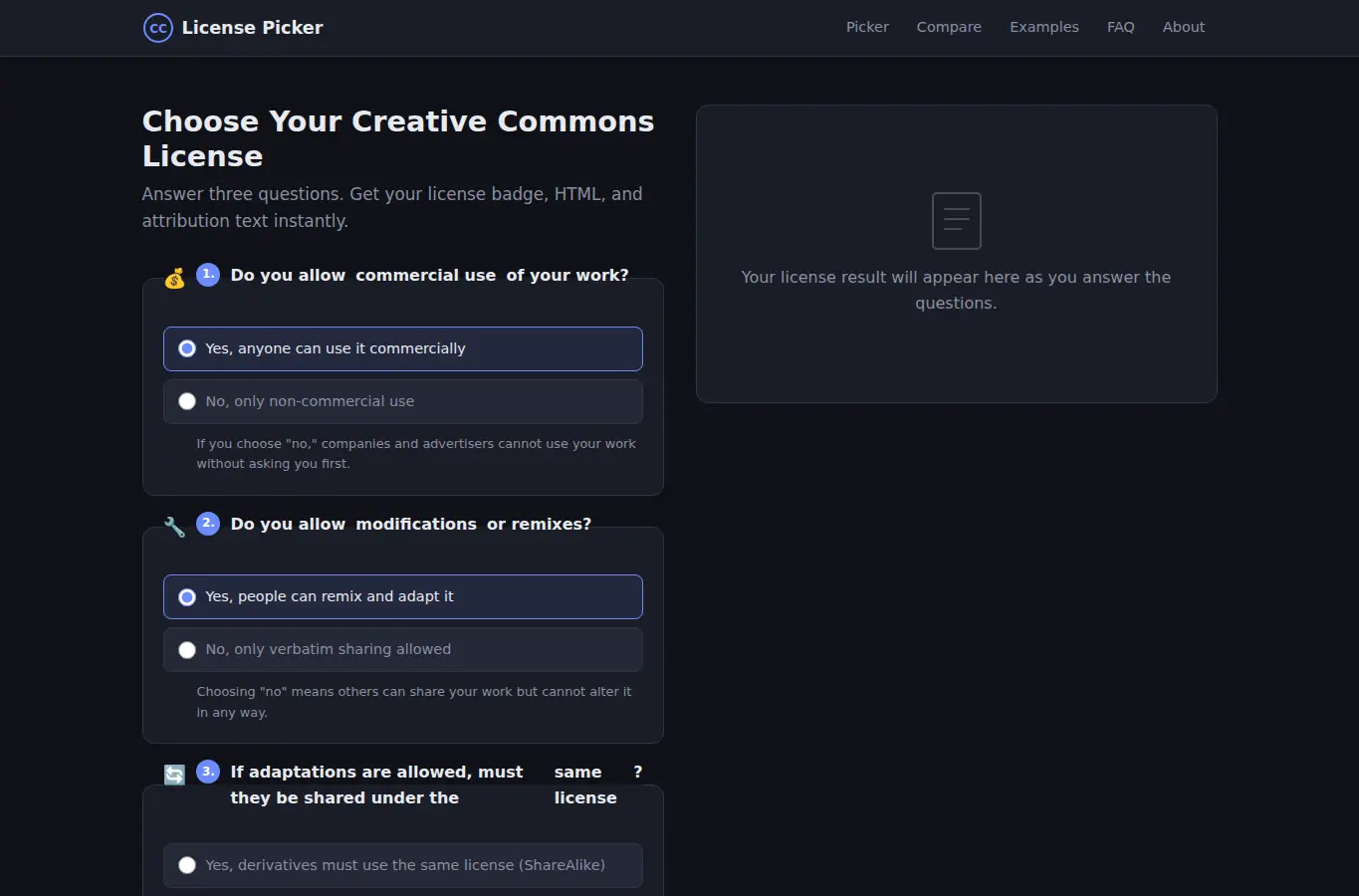Click the "Answer three questions" subtitle

[x=392, y=207]
